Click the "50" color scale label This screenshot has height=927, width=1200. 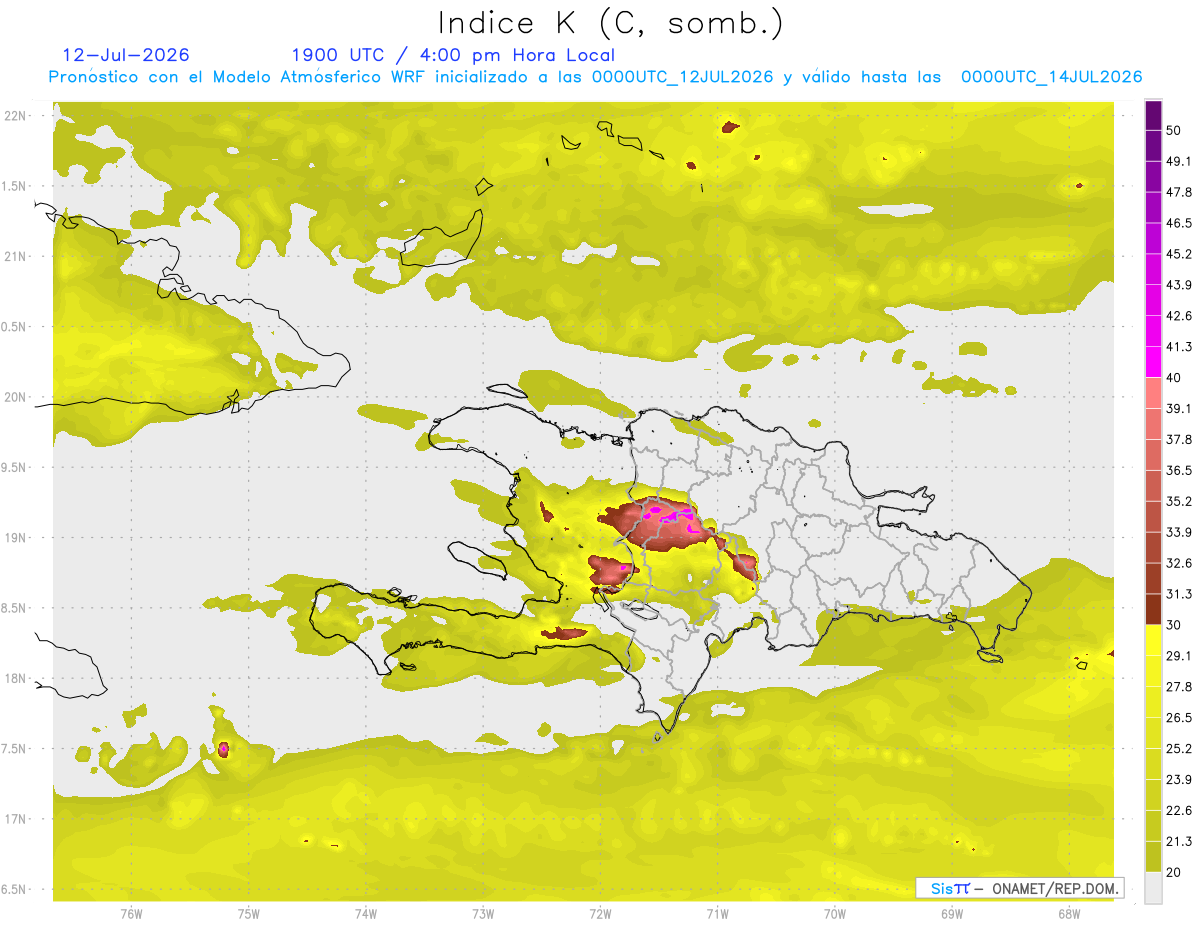(x=1174, y=130)
